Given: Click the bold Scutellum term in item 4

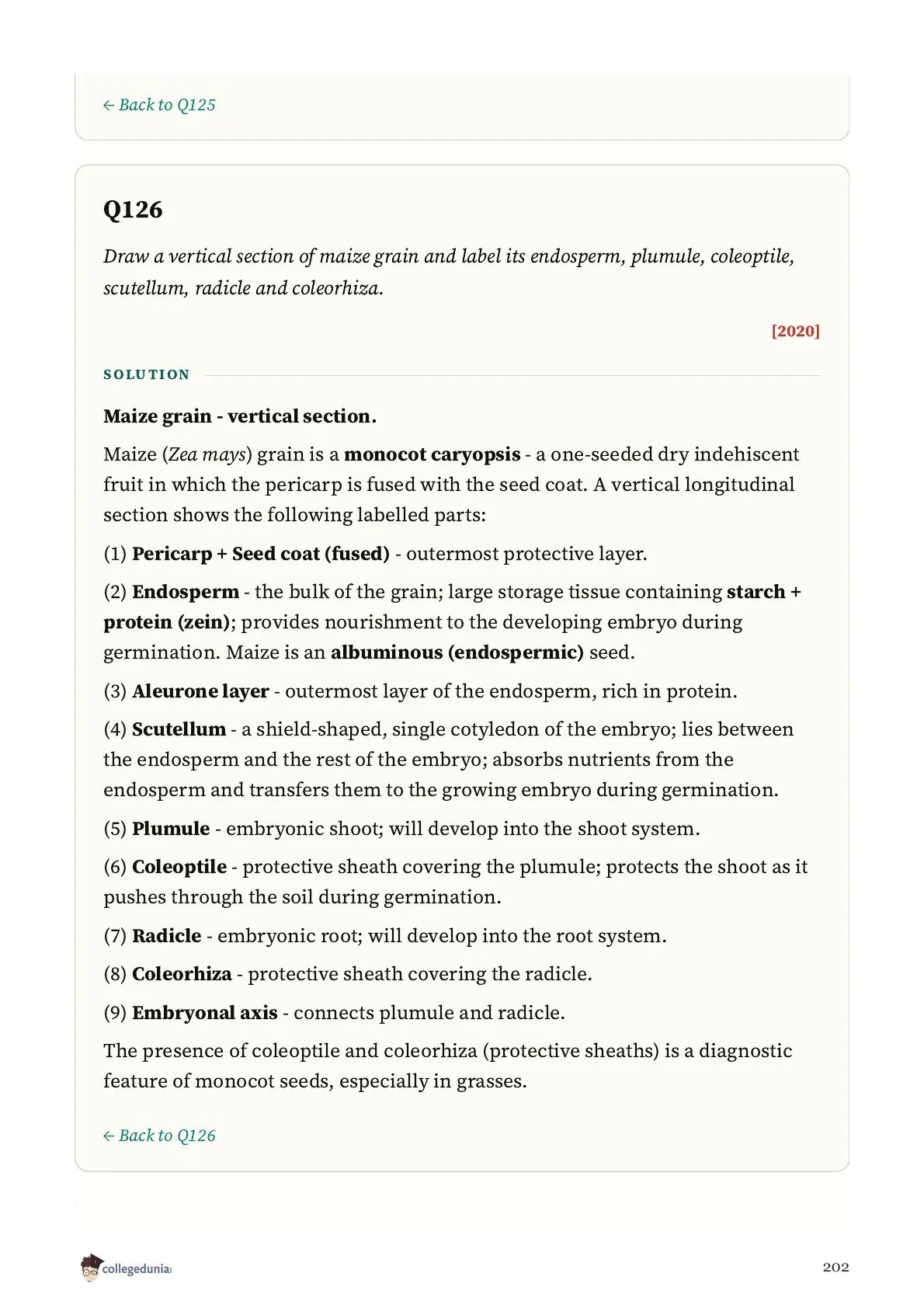Looking at the screenshot, I should (179, 729).
